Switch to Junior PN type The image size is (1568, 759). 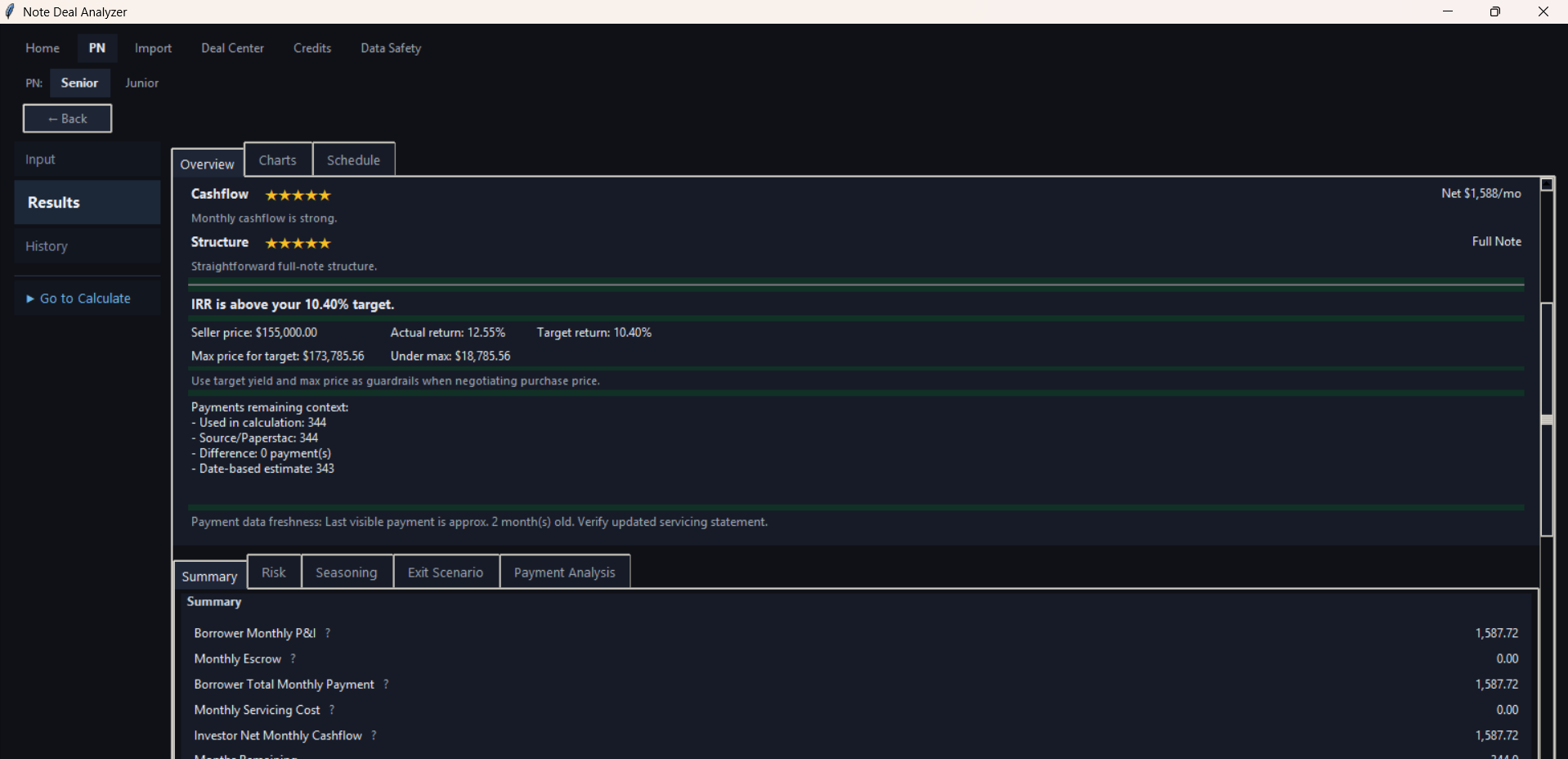pyautogui.click(x=141, y=83)
